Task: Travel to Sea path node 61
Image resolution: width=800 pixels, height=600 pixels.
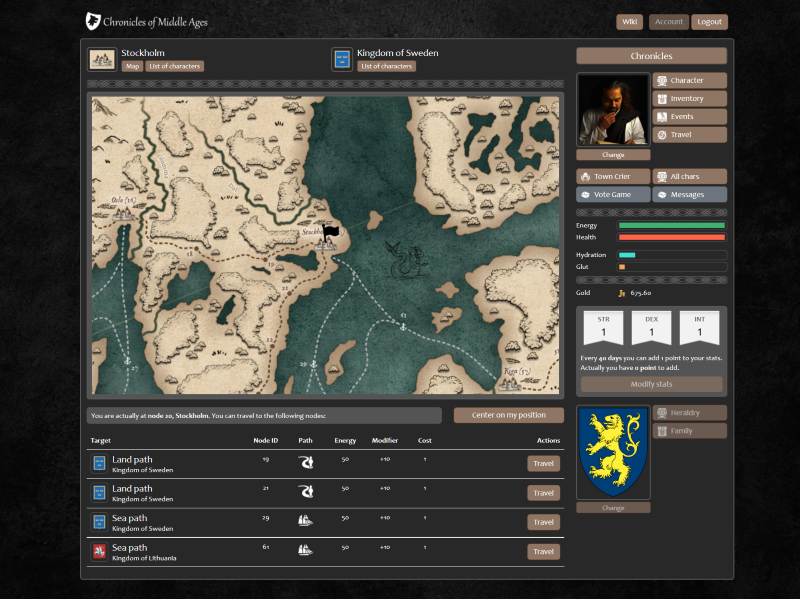Action: click(543, 551)
